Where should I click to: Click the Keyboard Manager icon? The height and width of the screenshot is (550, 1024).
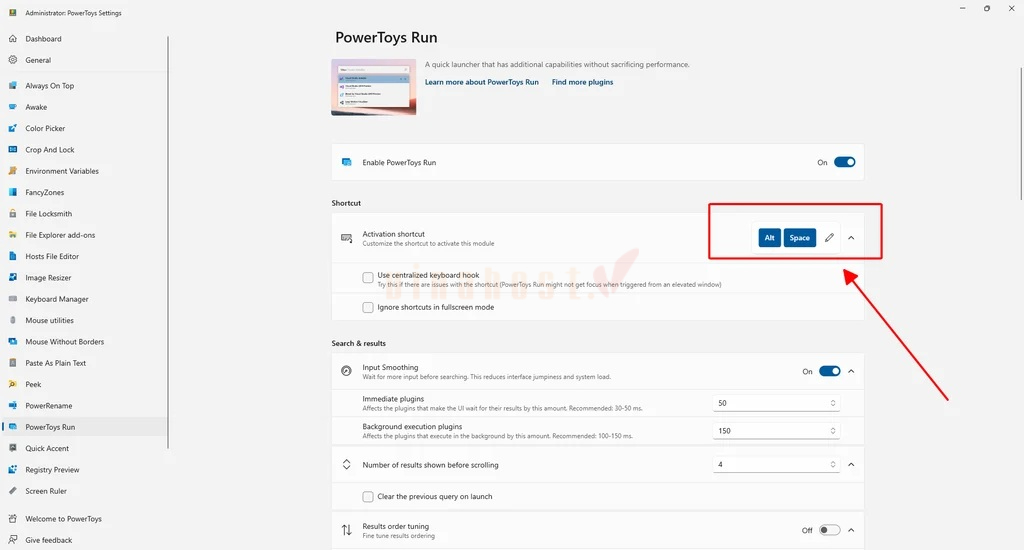point(12,299)
